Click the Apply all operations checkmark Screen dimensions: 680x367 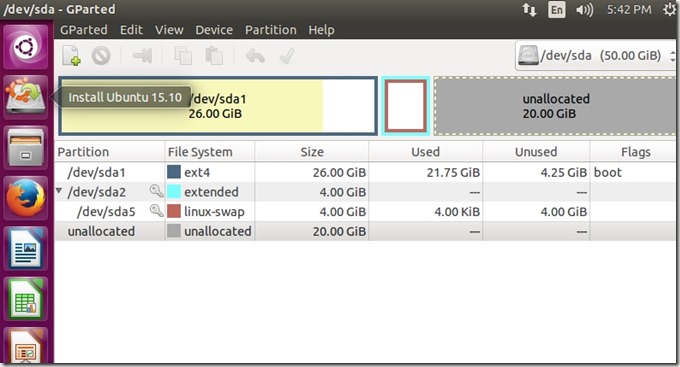(287, 56)
